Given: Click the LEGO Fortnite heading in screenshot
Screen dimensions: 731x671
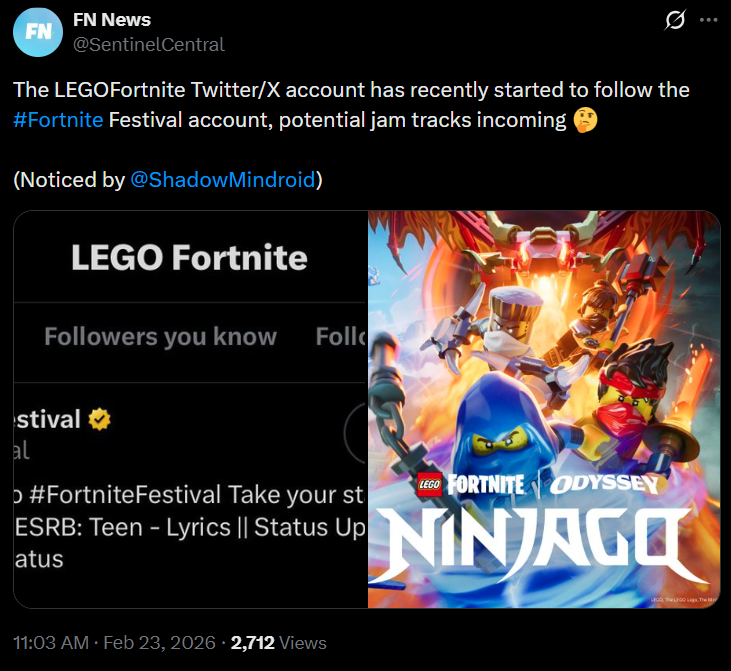Looking at the screenshot, I should tap(189, 258).
